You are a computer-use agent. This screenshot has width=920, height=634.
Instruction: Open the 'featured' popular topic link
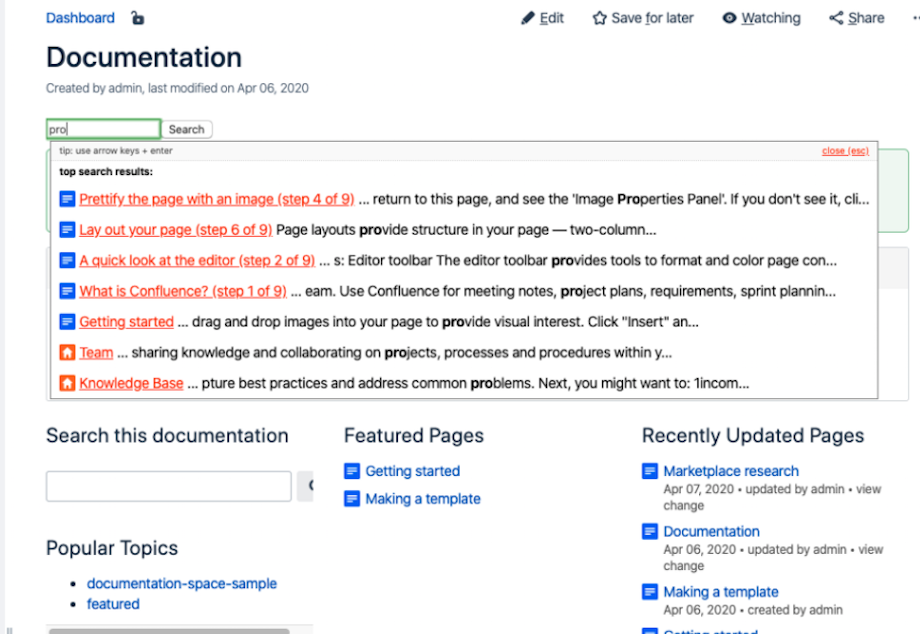pos(113,604)
